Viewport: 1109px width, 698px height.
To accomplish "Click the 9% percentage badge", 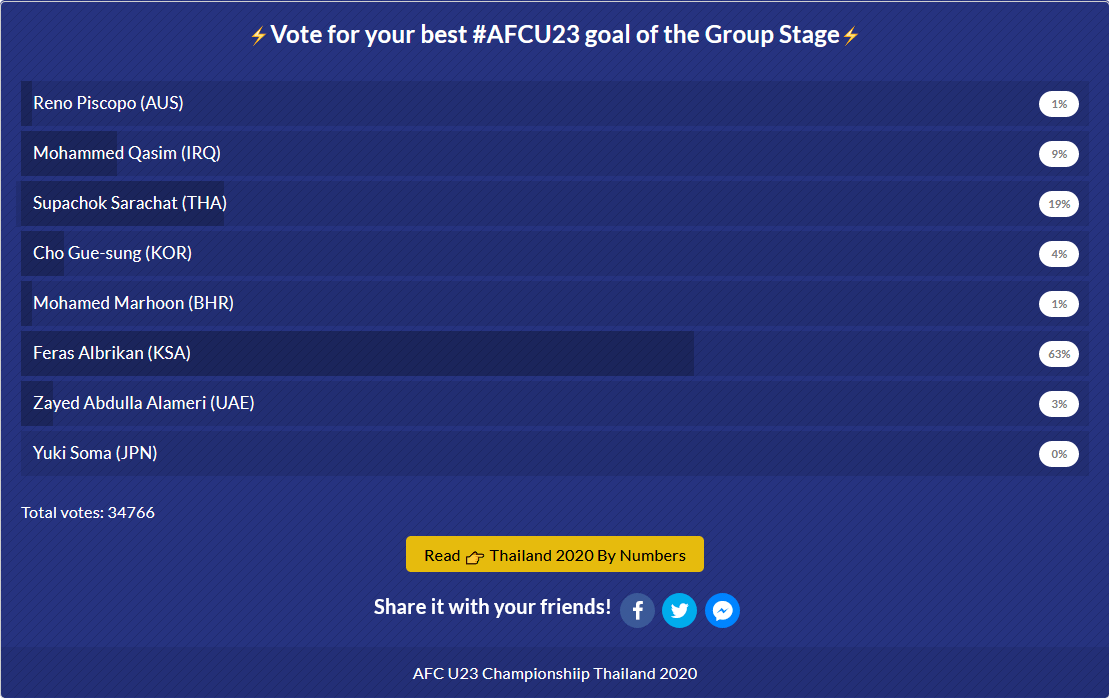I will [x=1059, y=153].
